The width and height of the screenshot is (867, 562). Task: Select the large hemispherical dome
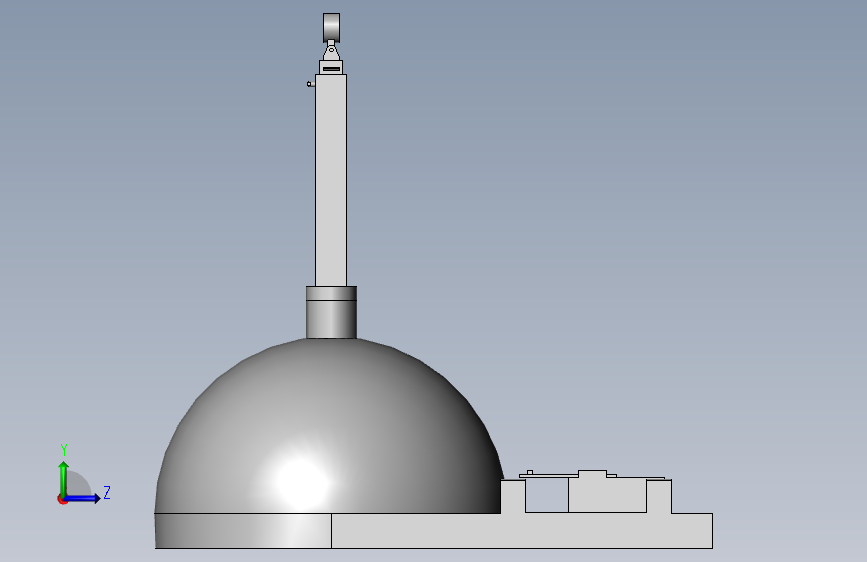pos(328,426)
